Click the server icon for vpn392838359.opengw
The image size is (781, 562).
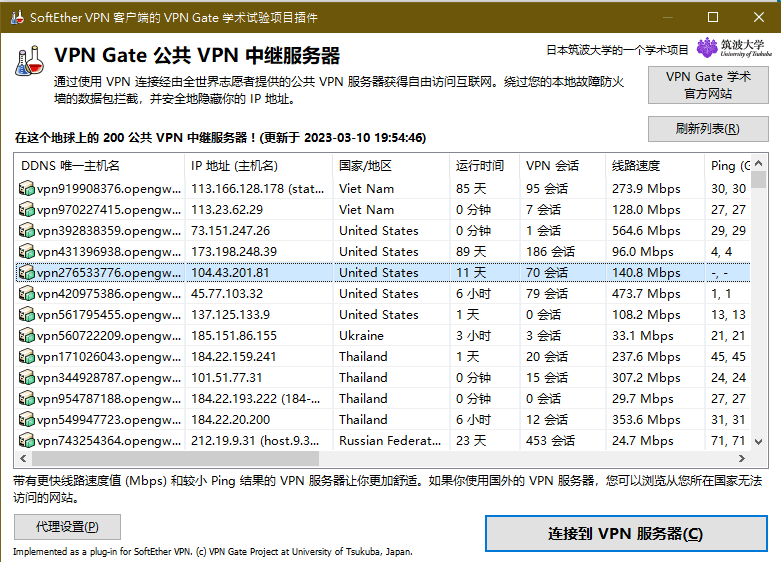26,230
